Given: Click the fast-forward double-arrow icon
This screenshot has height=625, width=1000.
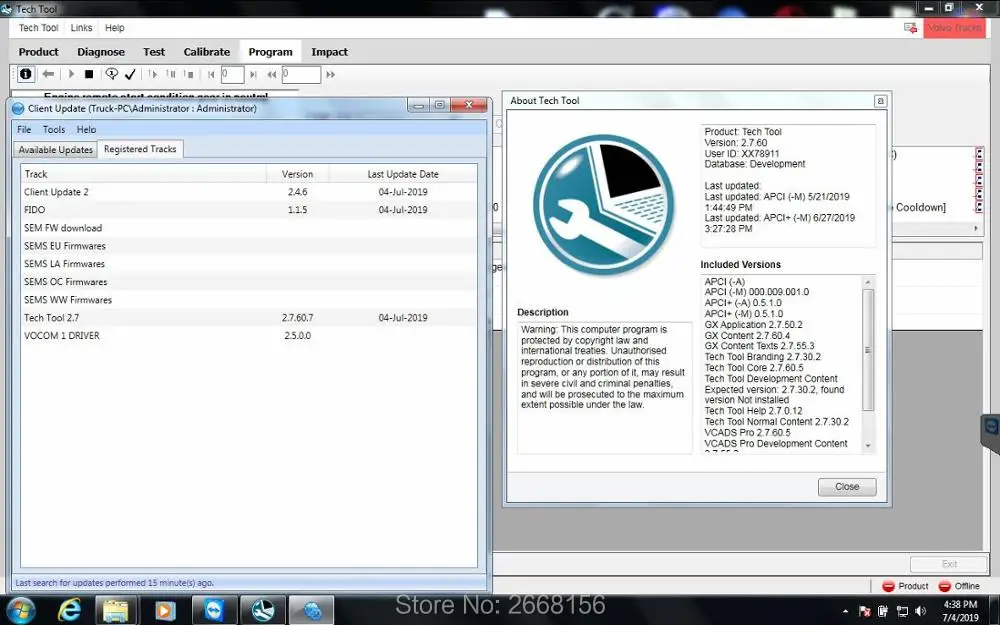Looking at the screenshot, I should coord(330,75).
